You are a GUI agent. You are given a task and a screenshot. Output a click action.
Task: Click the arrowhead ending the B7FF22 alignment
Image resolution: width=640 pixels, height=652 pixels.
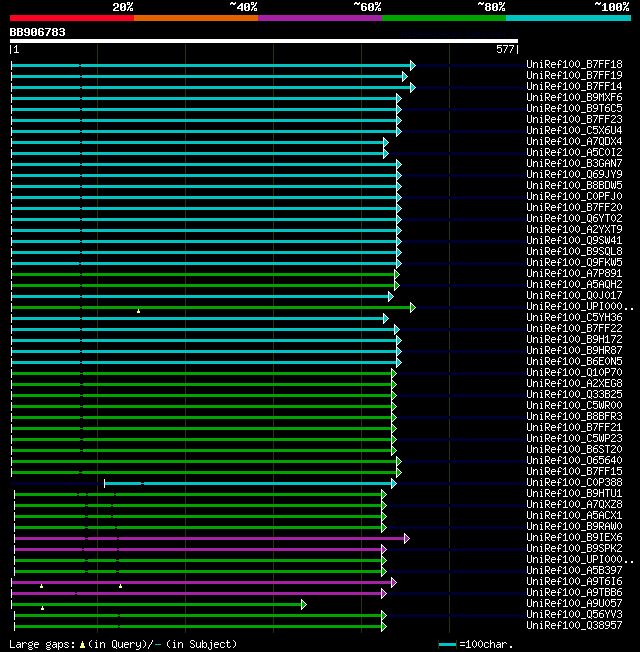coord(397,329)
